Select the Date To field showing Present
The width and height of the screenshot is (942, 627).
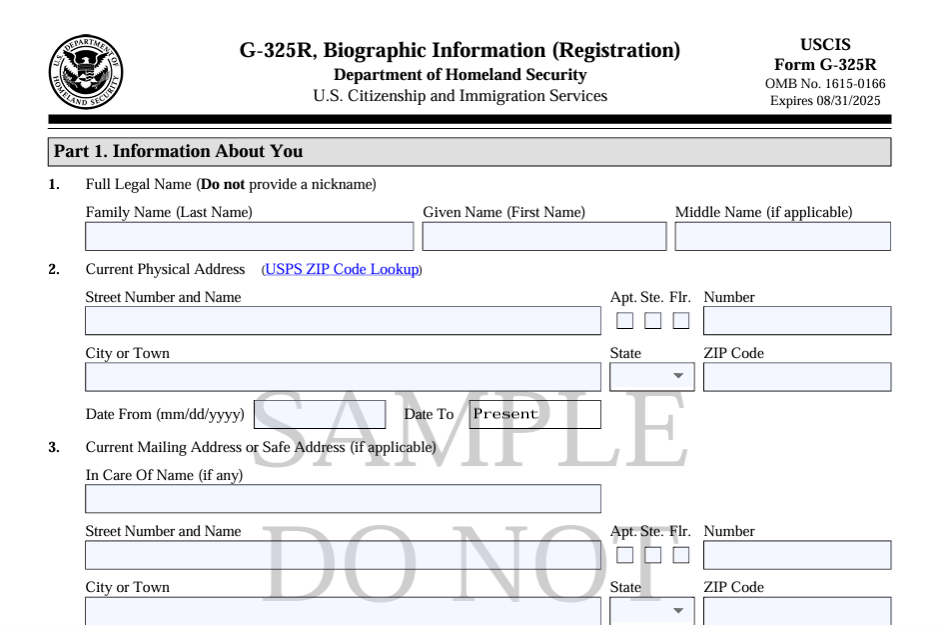coord(536,414)
